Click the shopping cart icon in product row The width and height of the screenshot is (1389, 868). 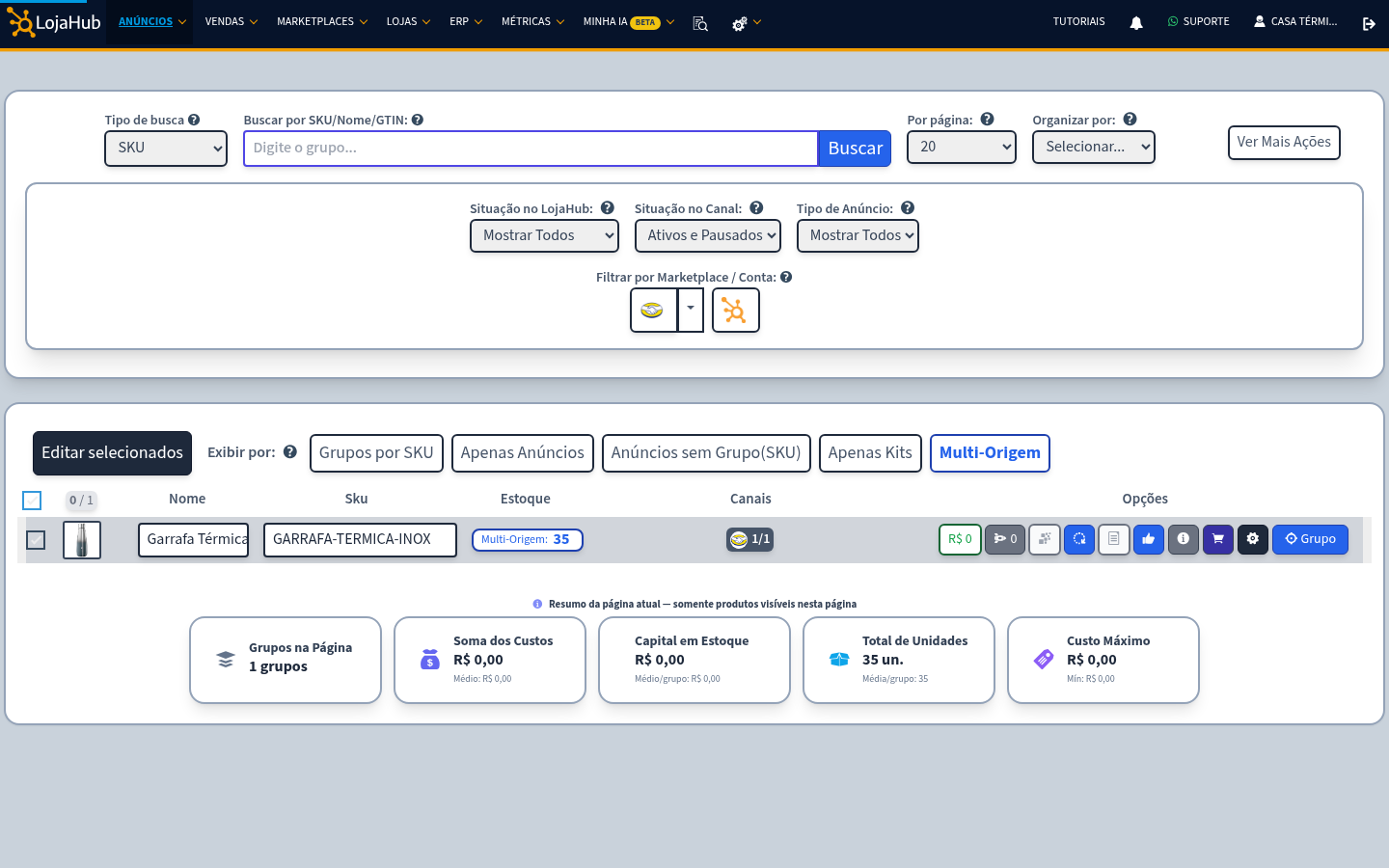[1218, 539]
